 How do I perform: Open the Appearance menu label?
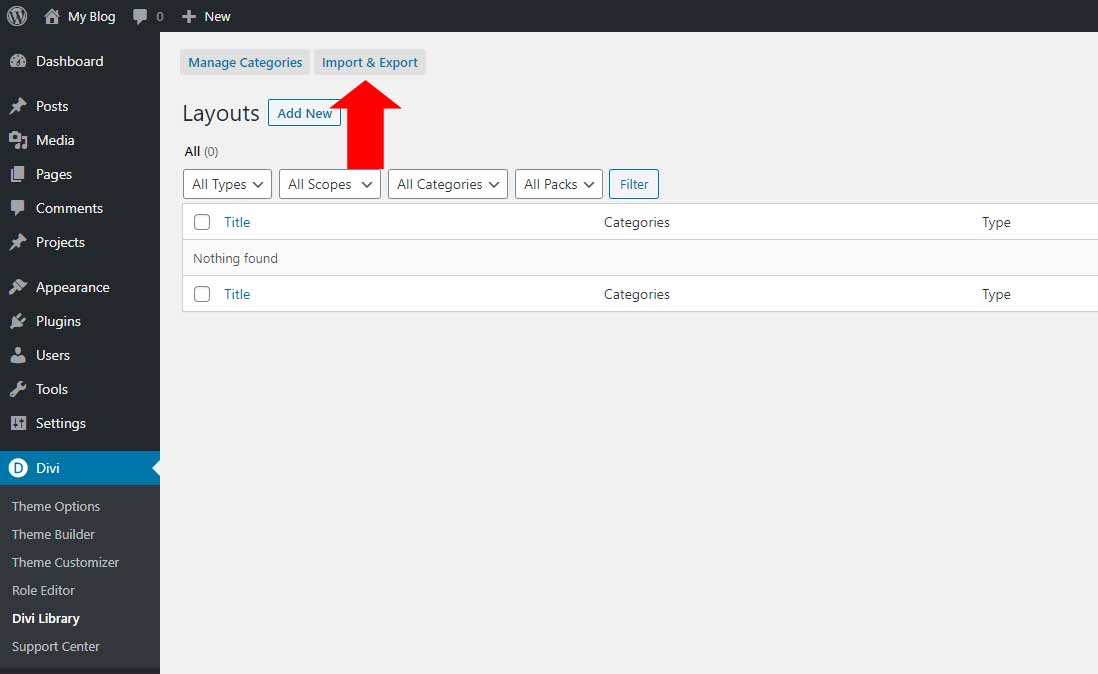pyautogui.click(x=73, y=287)
